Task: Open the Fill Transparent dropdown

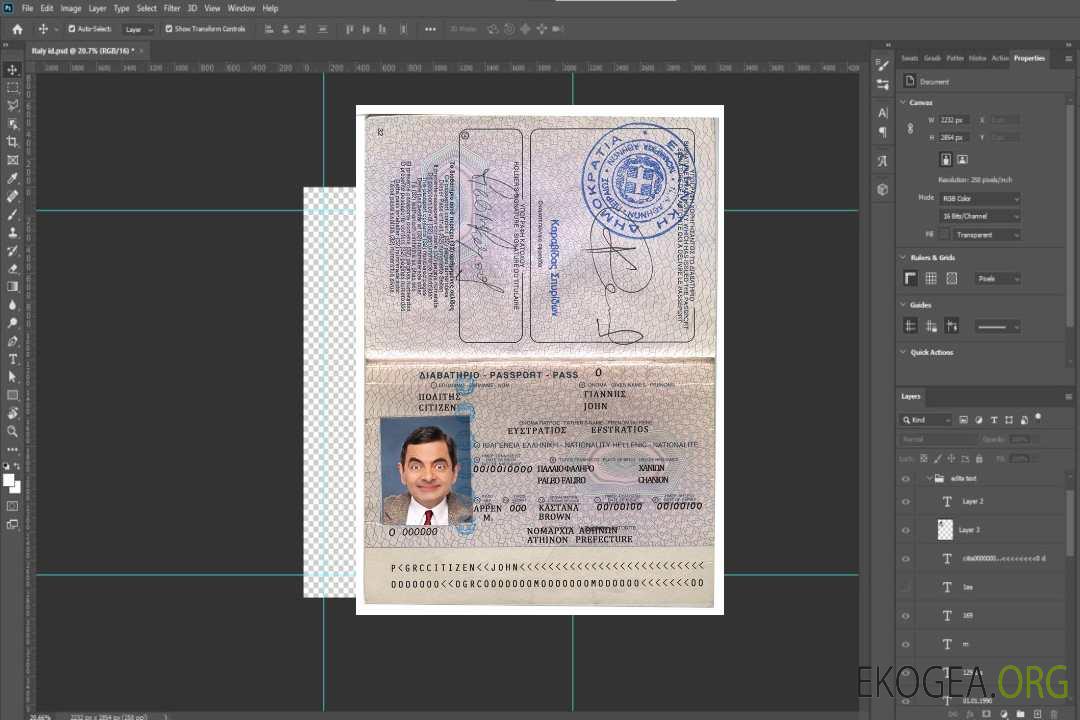Action: [987, 235]
